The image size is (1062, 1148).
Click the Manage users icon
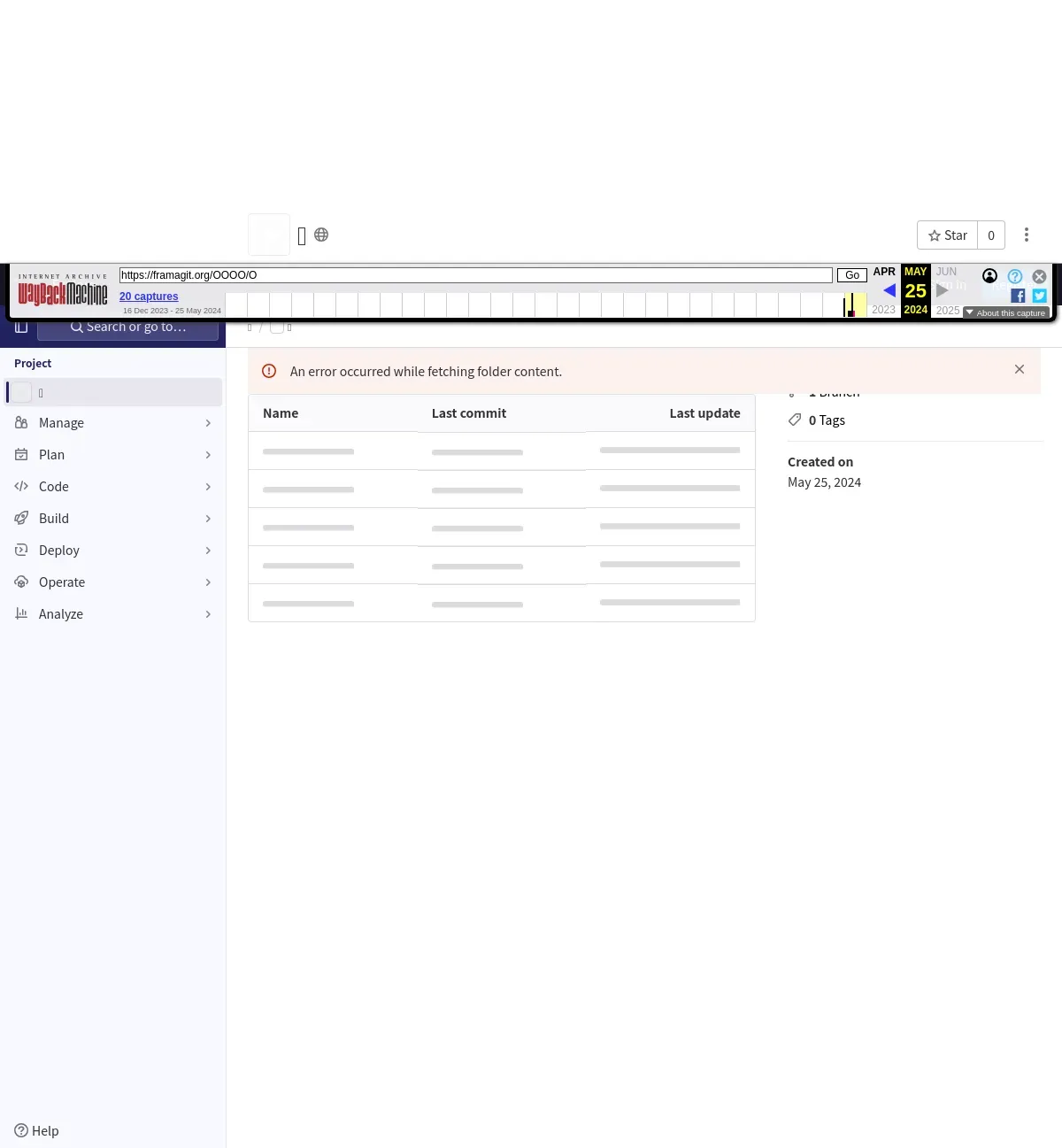(21, 422)
